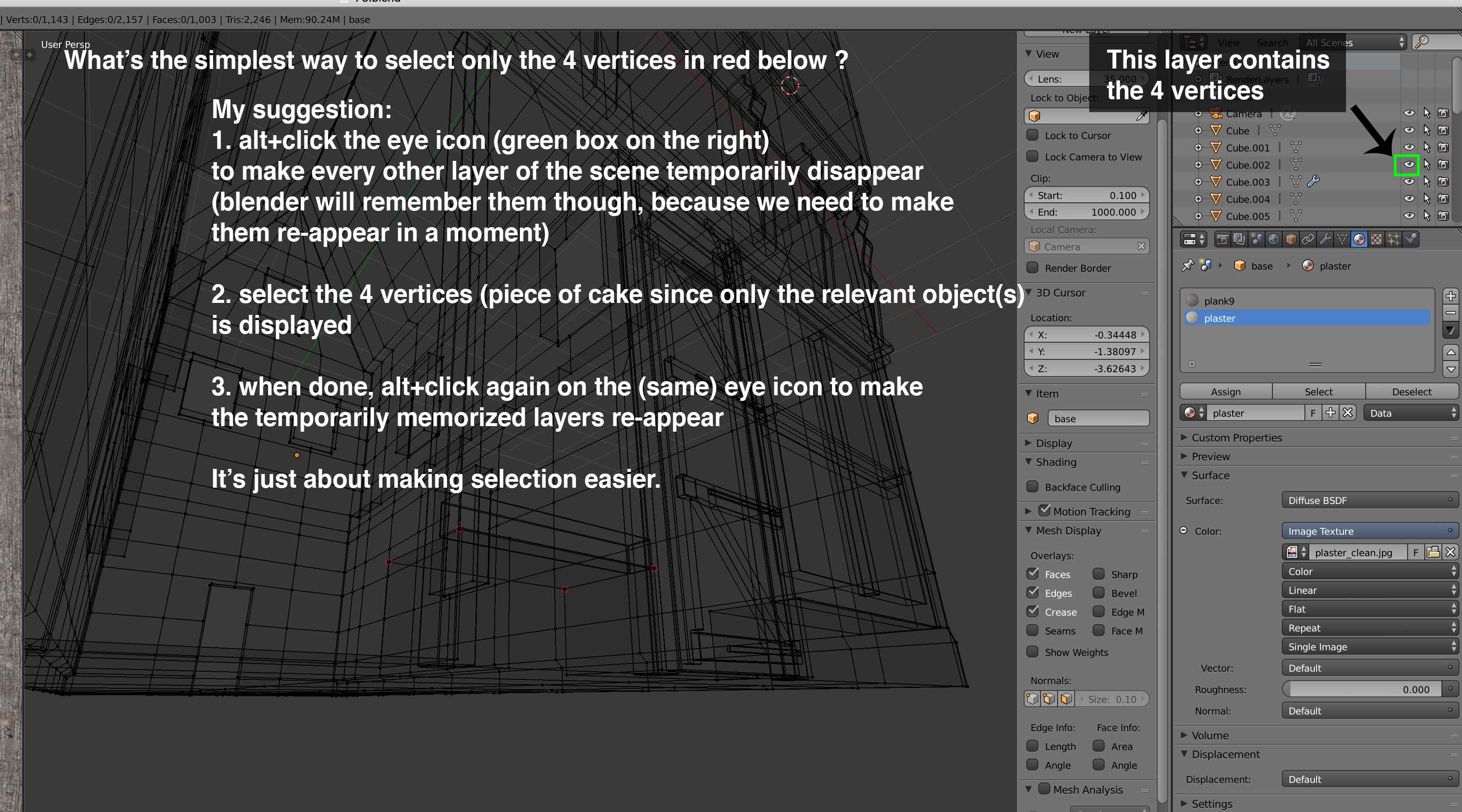This screenshot has height=812, width=1462.
Task: Click the Assign material button
Action: (x=1225, y=391)
